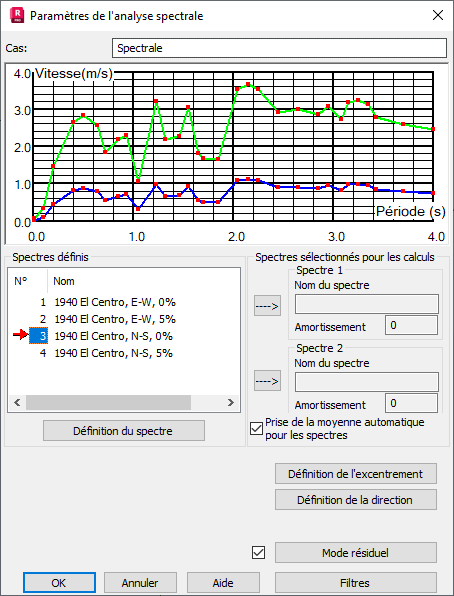This screenshot has height=596, width=454.
Task: Open Définition de la direction
Action: [x=356, y=499]
